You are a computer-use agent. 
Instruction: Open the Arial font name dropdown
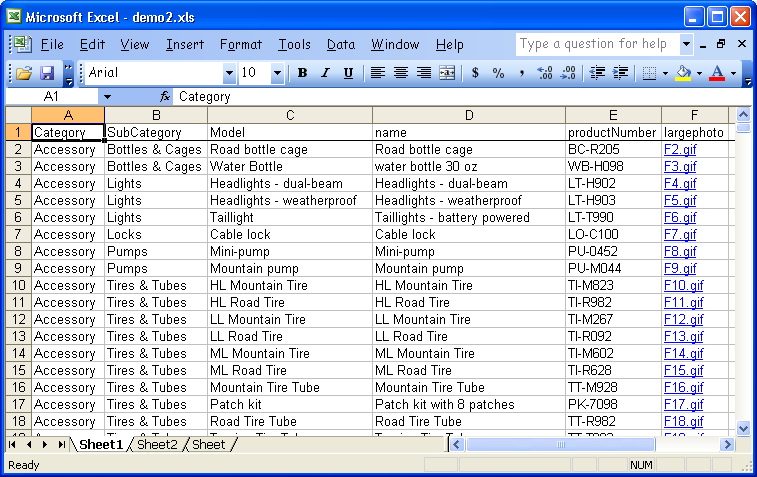[x=229, y=73]
